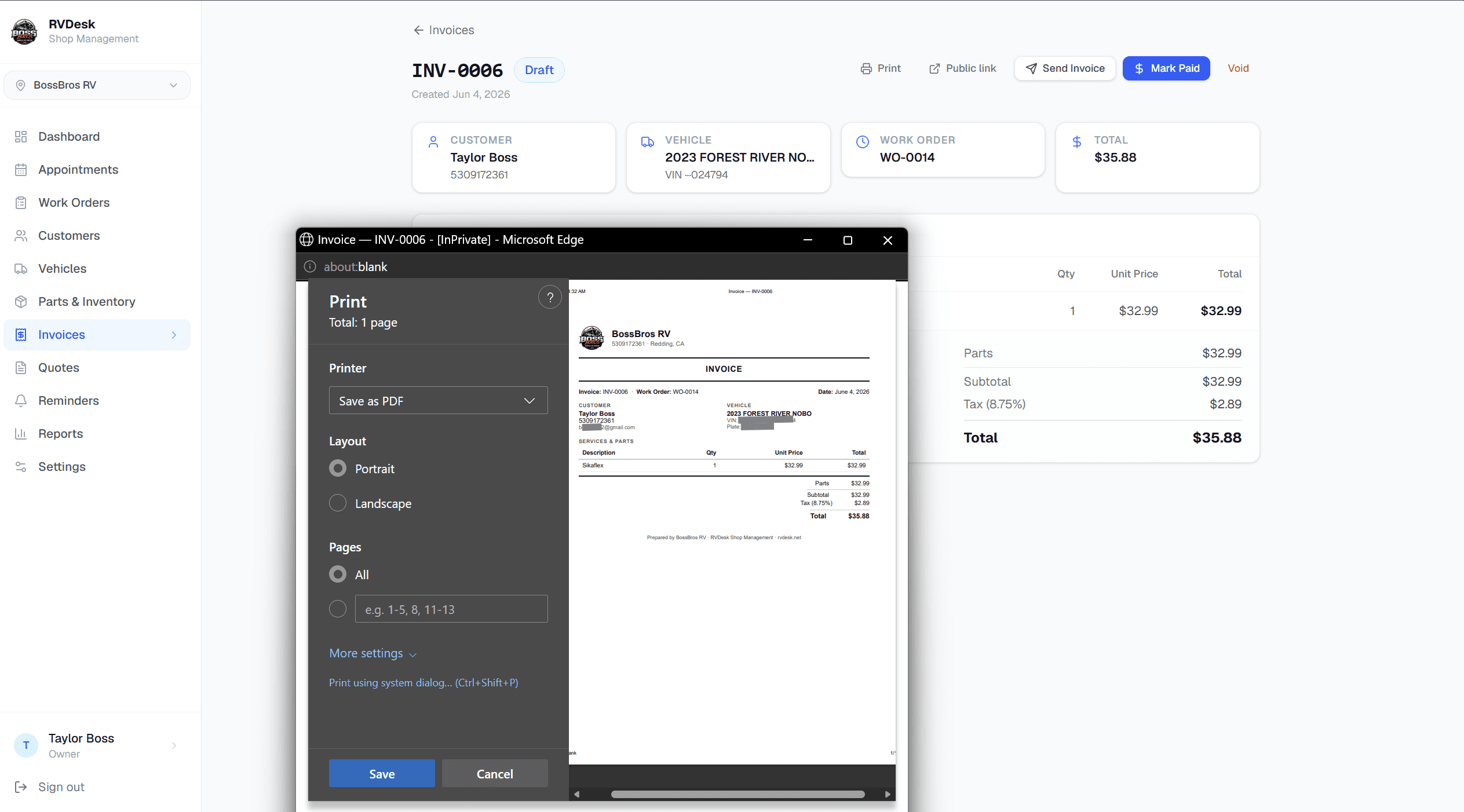Image resolution: width=1464 pixels, height=812 pixels.
Task: Click the dollar icon on Mark Paid
Action: click(1139, 68)
